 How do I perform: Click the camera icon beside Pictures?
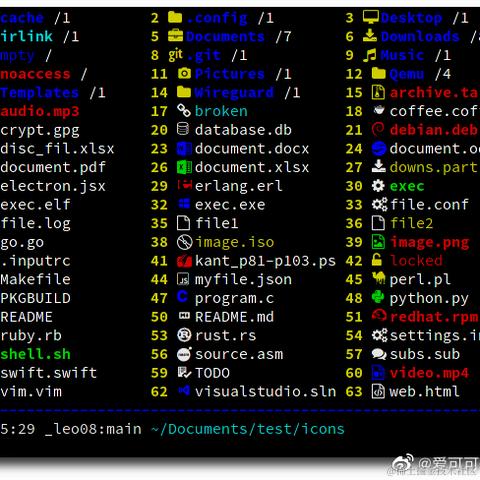tap(184, 73)
